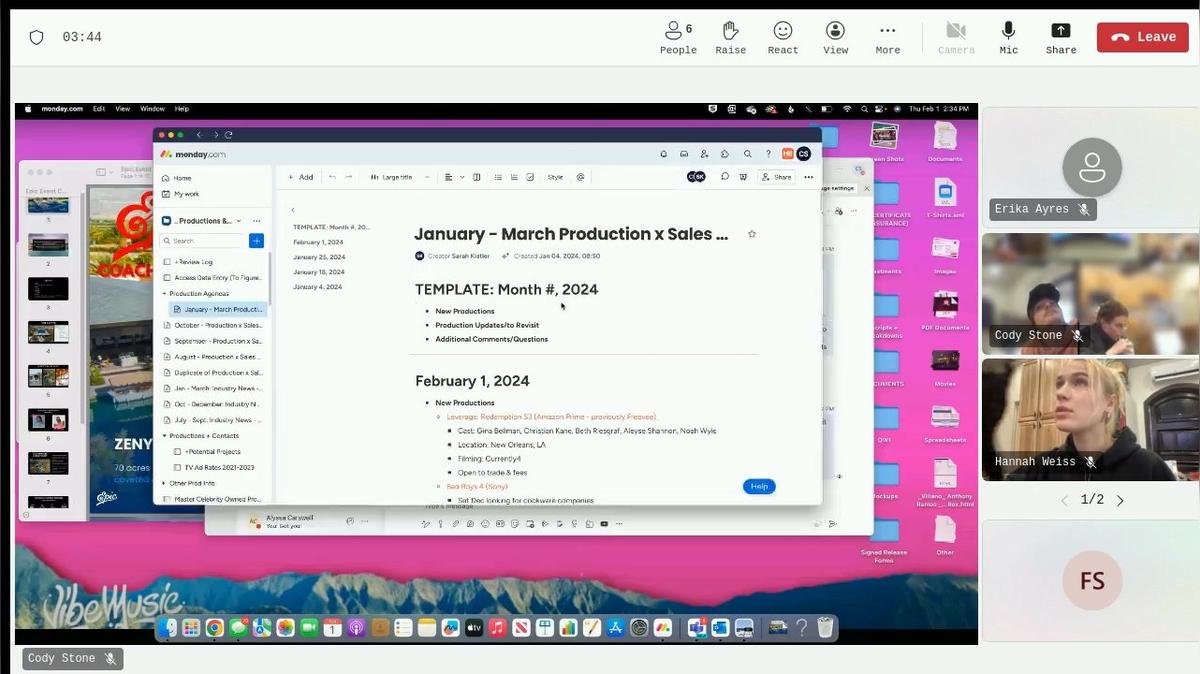Click the @ mention icon

click(x=580, y=177)
